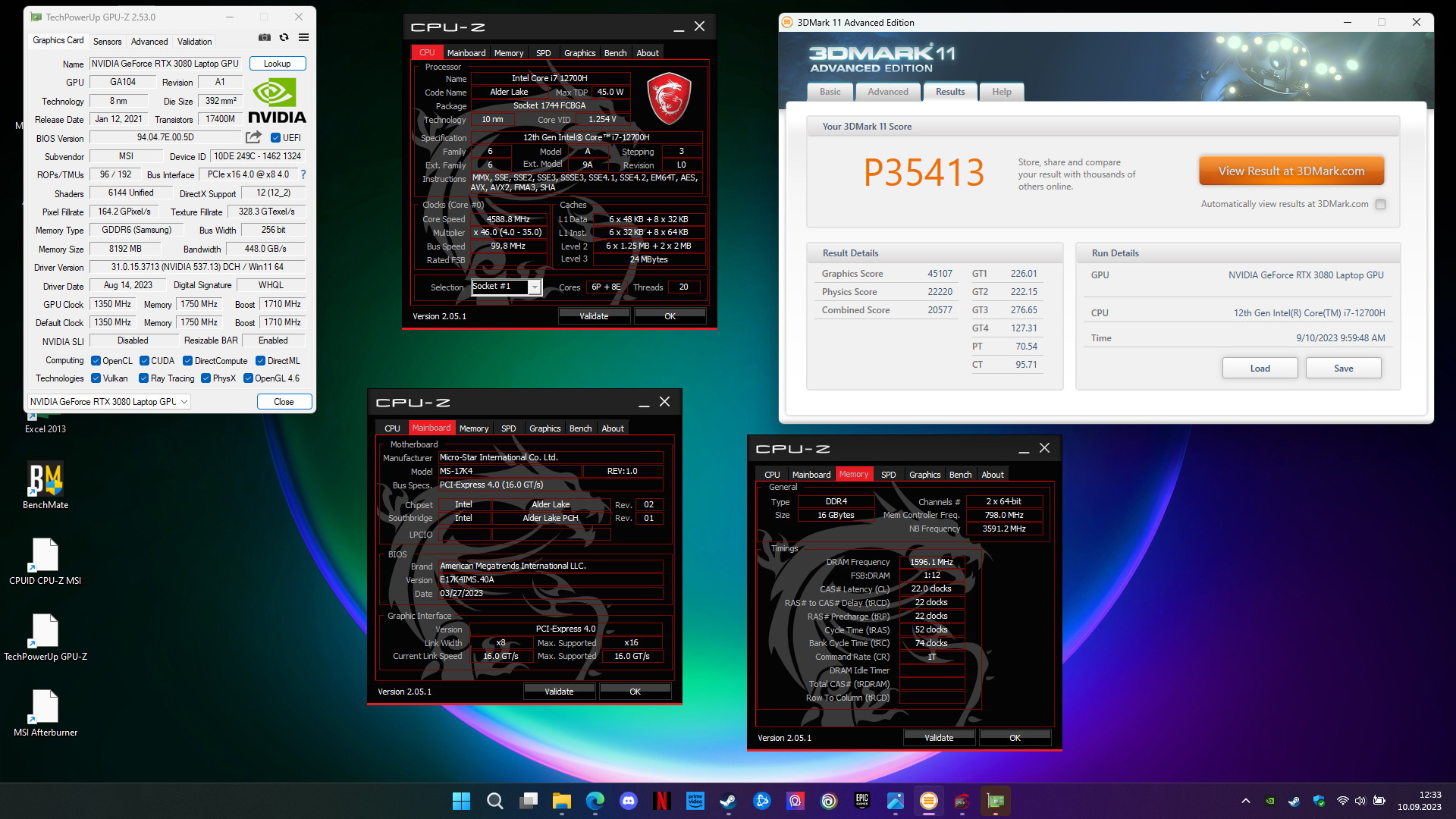Open the Graphics tab in CPU-Z Mainboard window

click(544, 428)
